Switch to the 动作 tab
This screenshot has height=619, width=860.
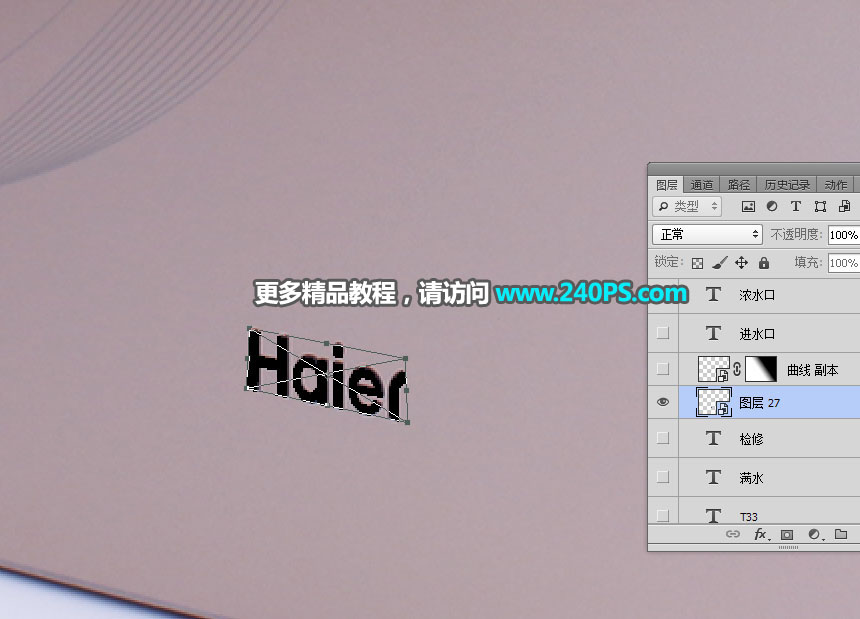pyautogui.click(x=835, y=185)
